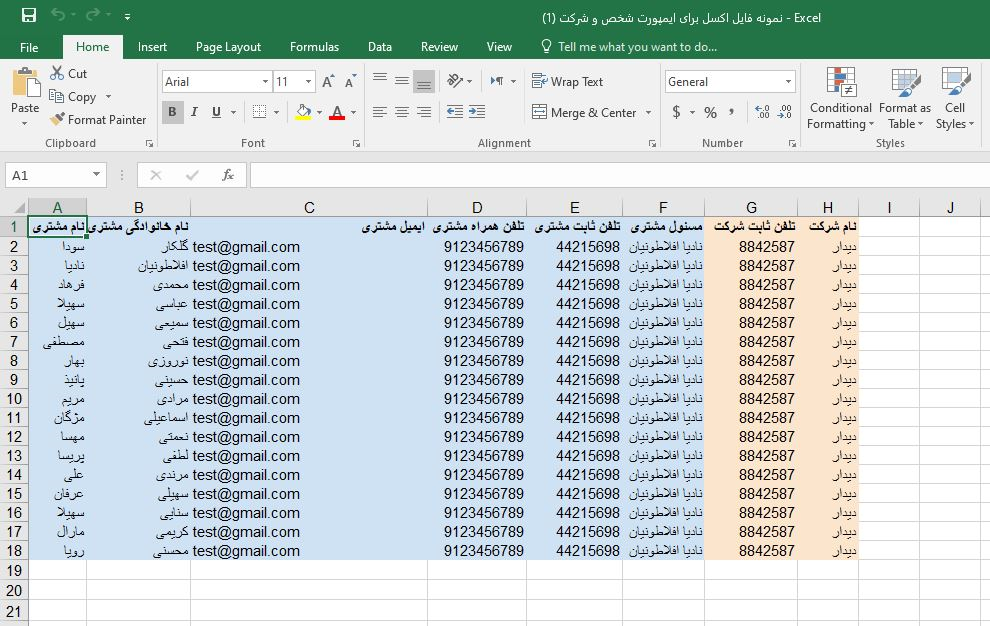This screenshot has width=990, height=626.
Task: Apply Percent Style number format
Action: [710, 113]
